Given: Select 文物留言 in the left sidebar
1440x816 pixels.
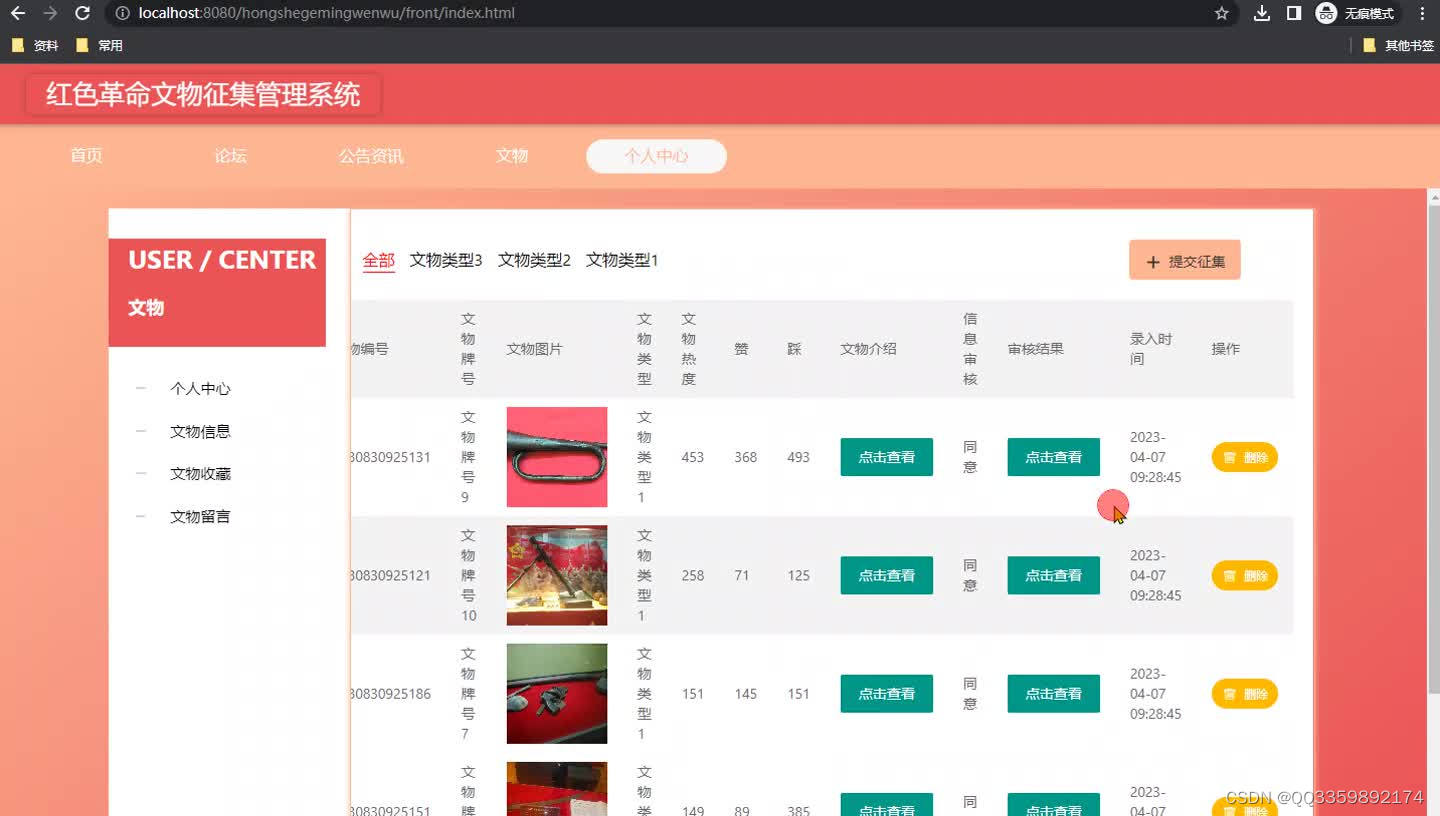Looking at the screenshot, I should pyautogui.click(x=200, y=517).
